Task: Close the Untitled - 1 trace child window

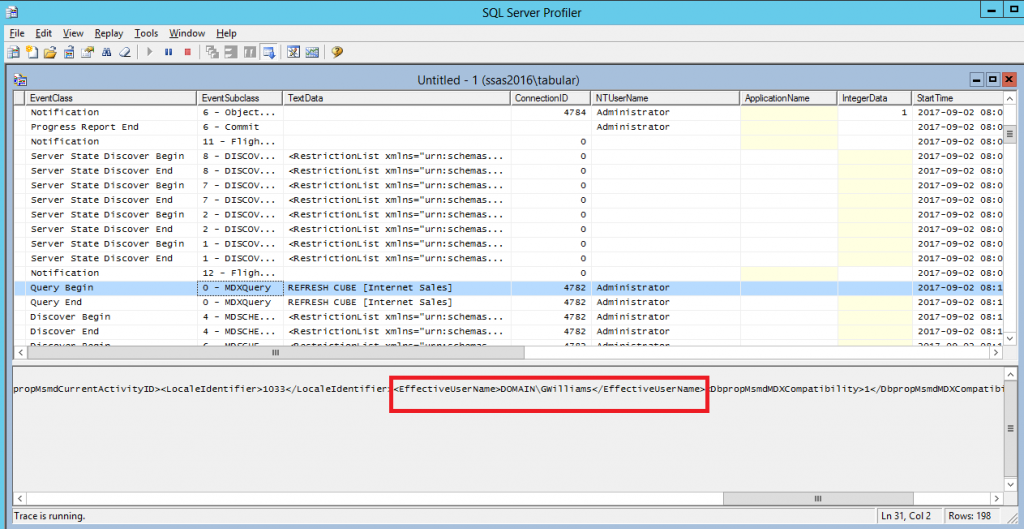Action: (x=1009, y=80)
